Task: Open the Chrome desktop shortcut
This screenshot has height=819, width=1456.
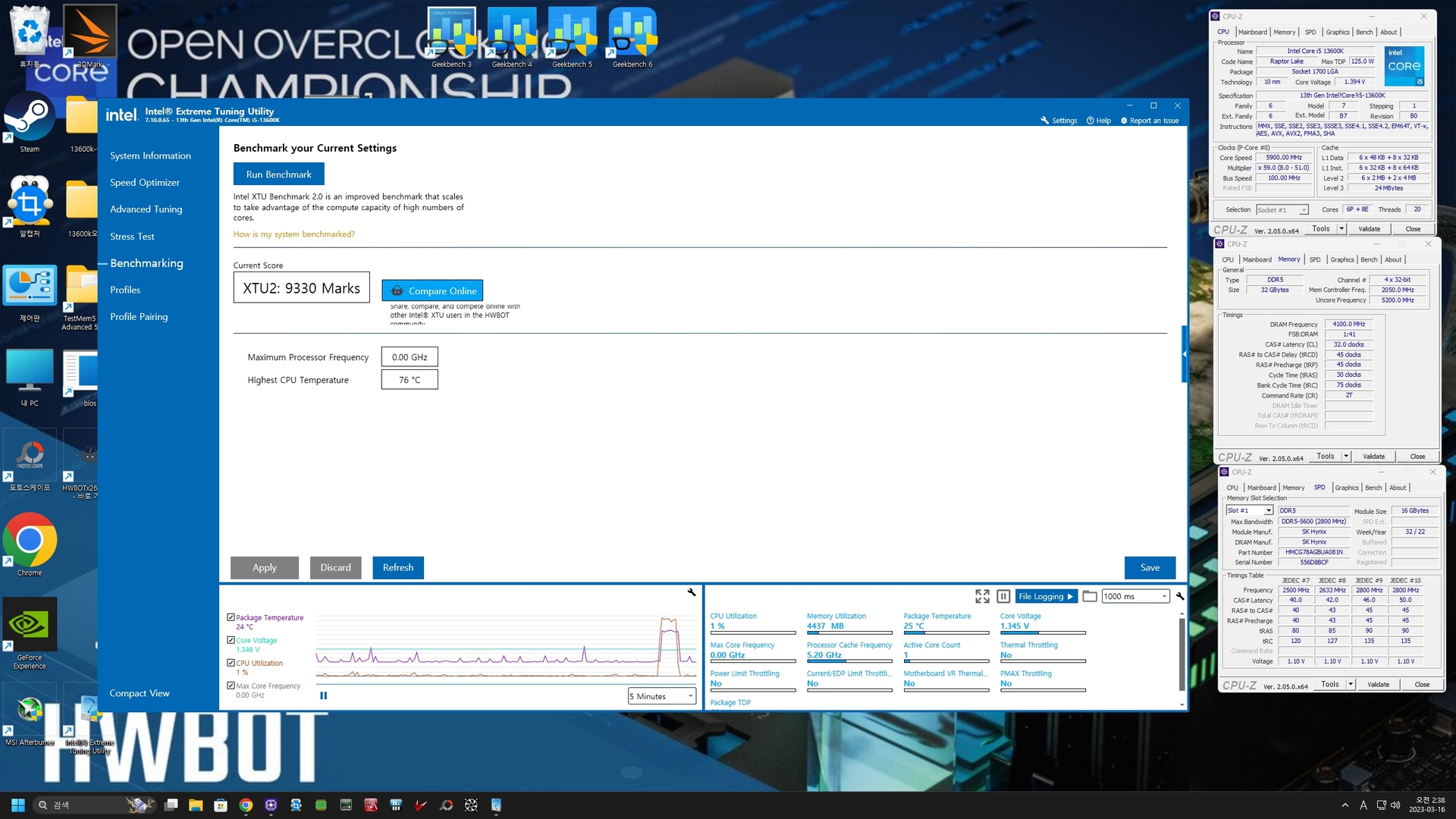Action: (x=30, y=544)
